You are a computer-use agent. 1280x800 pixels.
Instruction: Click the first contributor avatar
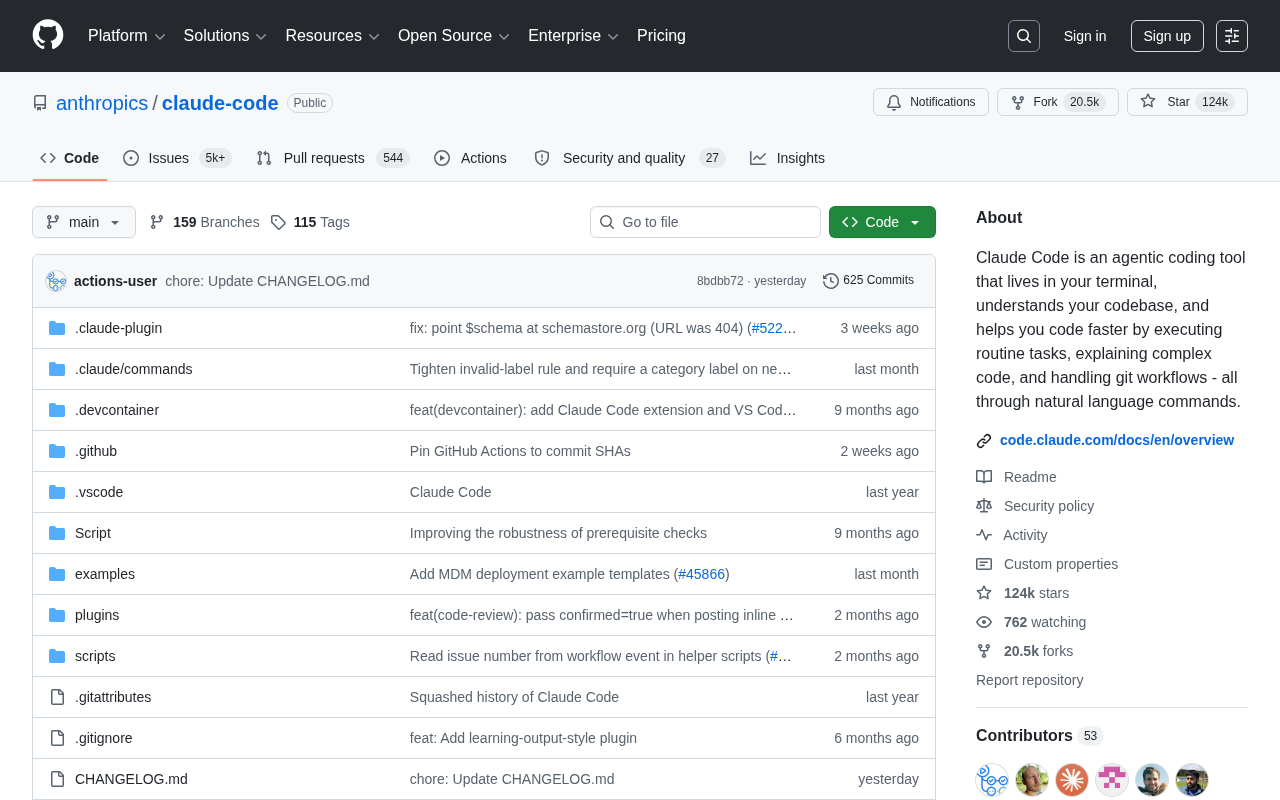992,780
